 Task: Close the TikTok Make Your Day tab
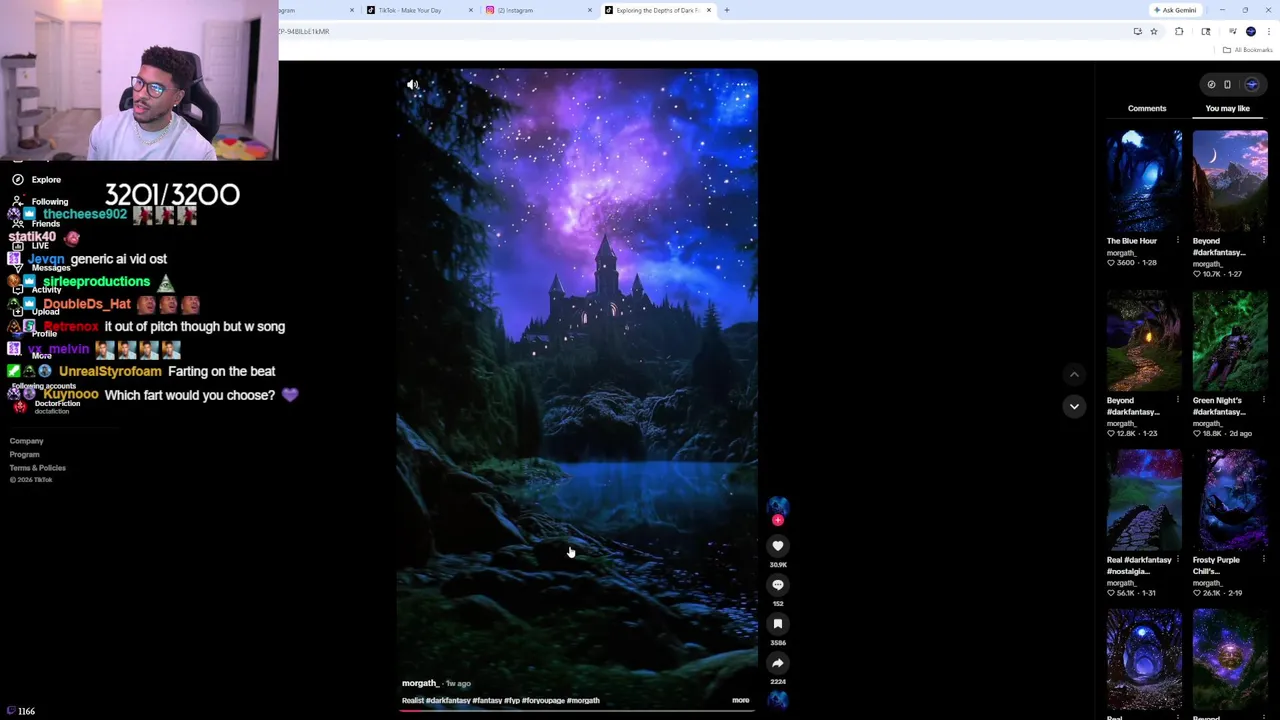[471, 10]
